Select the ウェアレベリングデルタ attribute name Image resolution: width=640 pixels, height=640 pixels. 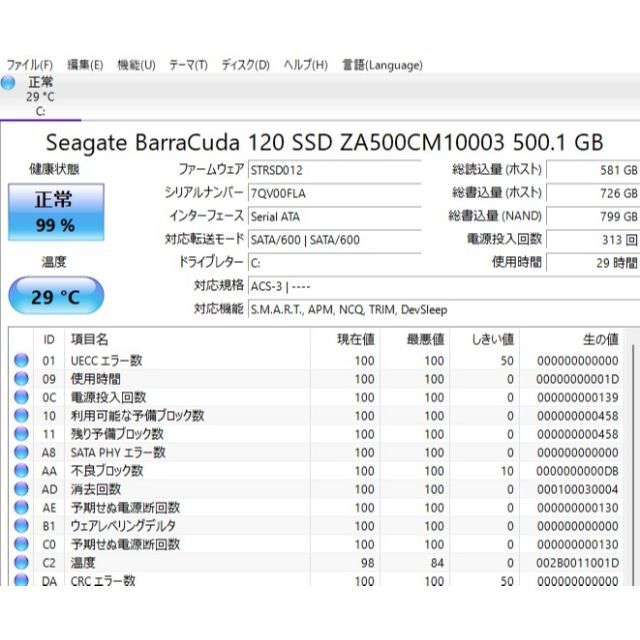point(123,526)
